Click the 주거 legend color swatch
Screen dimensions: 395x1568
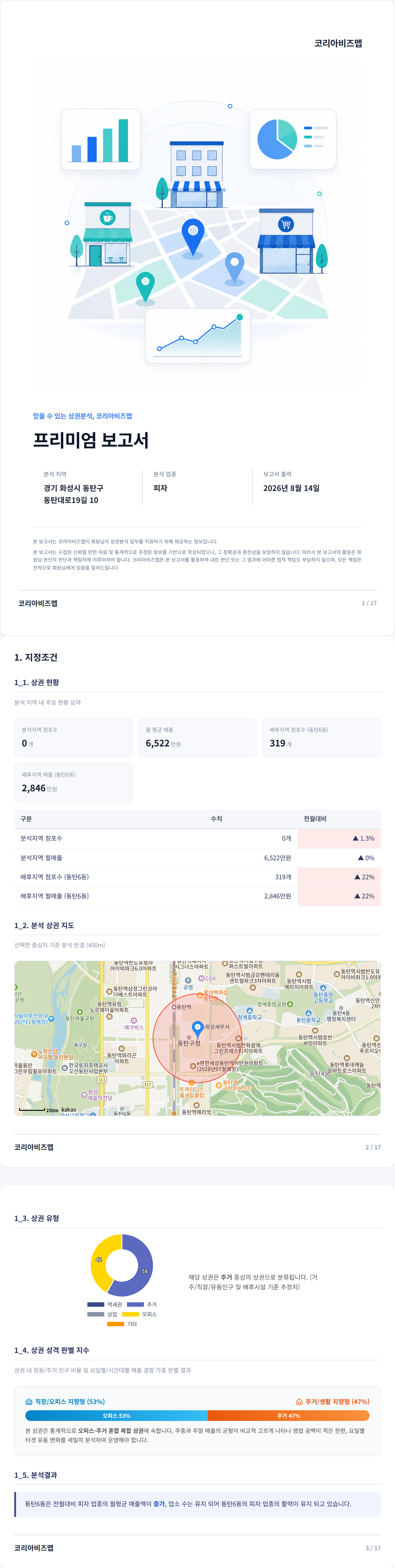pos(135,1305)
